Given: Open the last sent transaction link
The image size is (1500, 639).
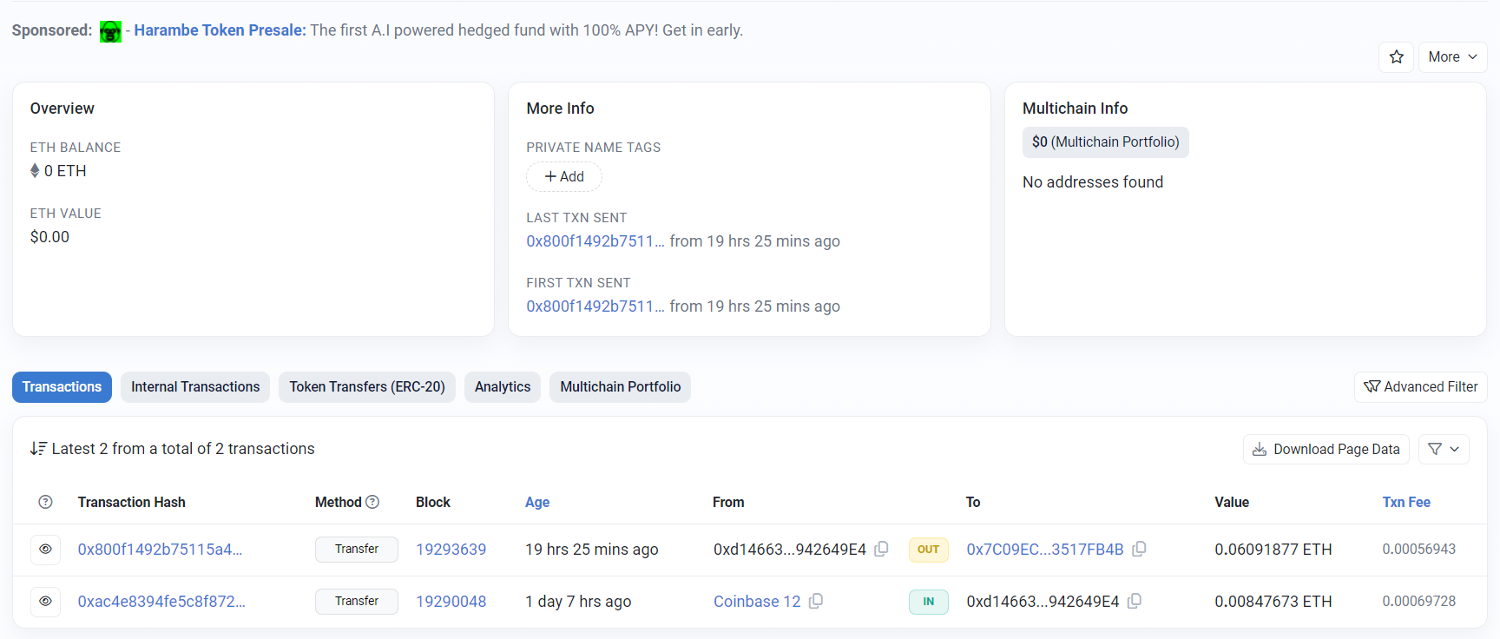Looking at the screenshot, I should pyautogui.click(x=595, y=241).
